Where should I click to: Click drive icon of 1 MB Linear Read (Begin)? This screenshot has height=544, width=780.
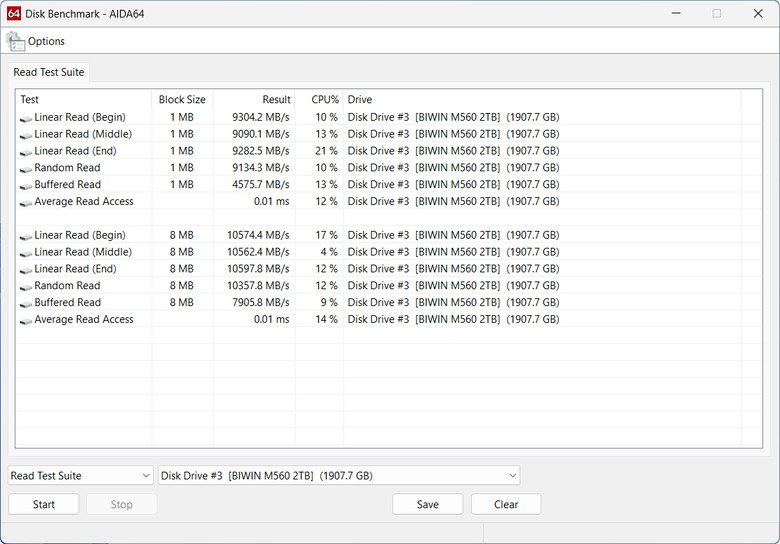[x=26, y=119]
